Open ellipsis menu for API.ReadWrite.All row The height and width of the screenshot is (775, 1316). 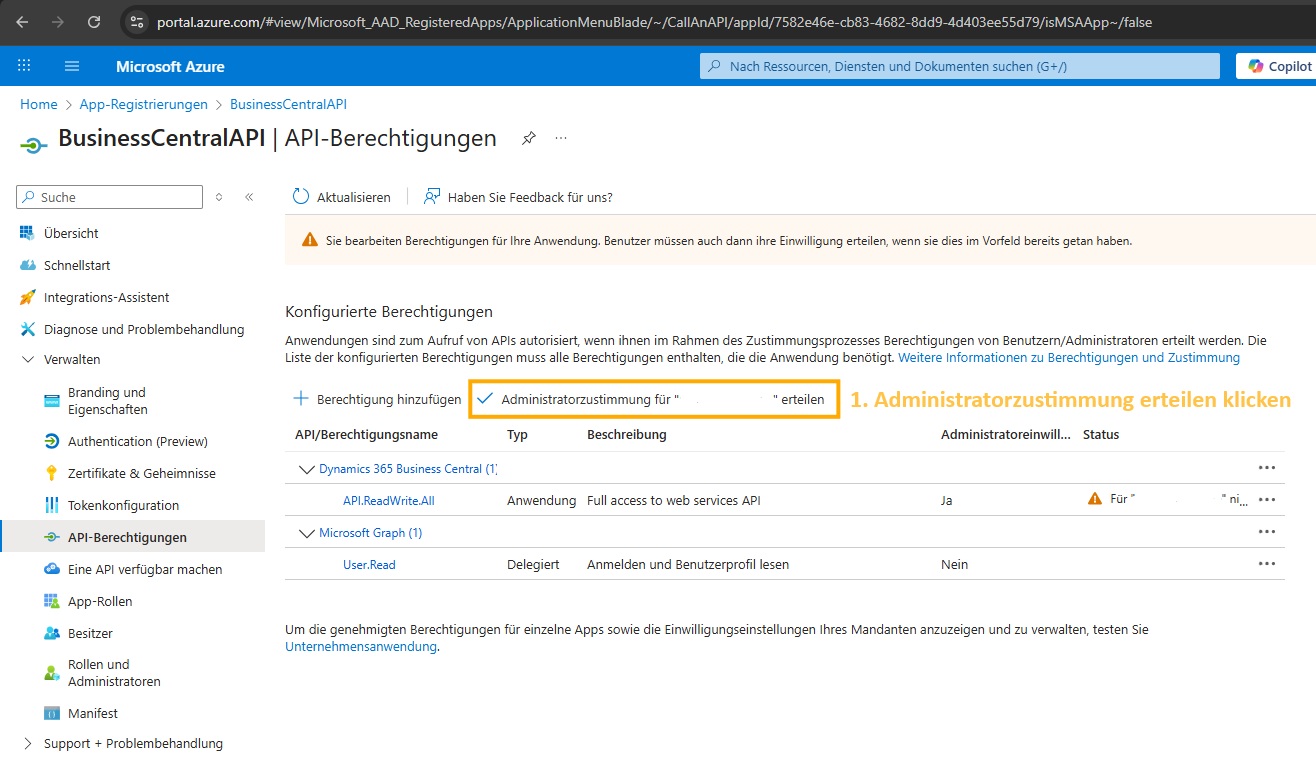(1267, 499)
